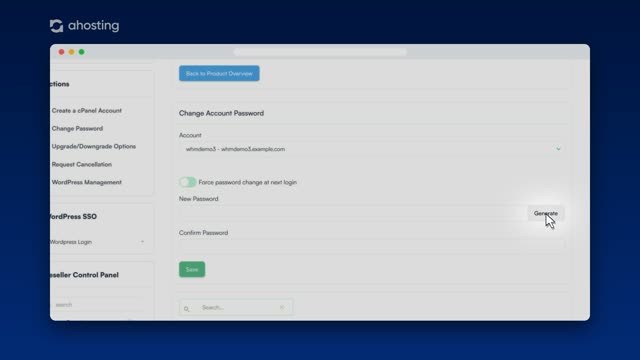Clear the bottom Search... box with X
The height and width of the screenshot is (360, 640).
tap(282, 307)
